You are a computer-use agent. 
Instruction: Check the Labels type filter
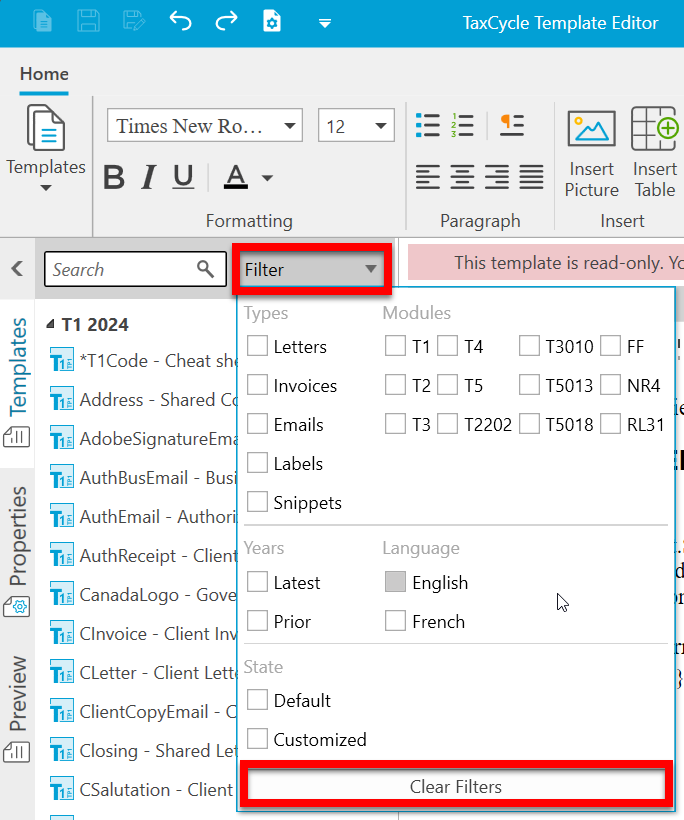pos(257,463)
